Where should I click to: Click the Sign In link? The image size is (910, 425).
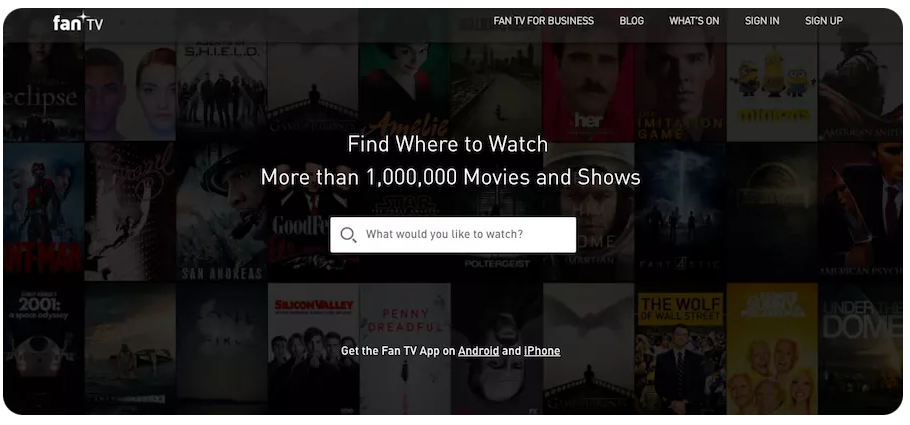coord(762,21)
